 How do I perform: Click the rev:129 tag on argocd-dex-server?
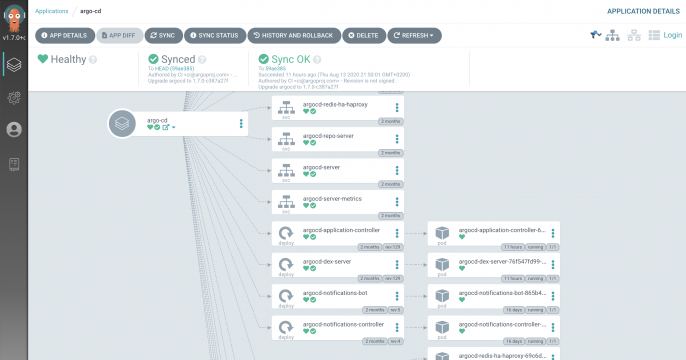[393, 279]
